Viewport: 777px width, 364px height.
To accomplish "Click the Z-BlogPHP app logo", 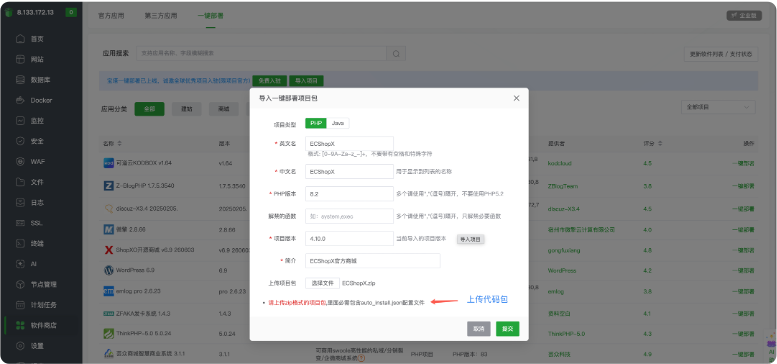I will click(x=109, y=186).
